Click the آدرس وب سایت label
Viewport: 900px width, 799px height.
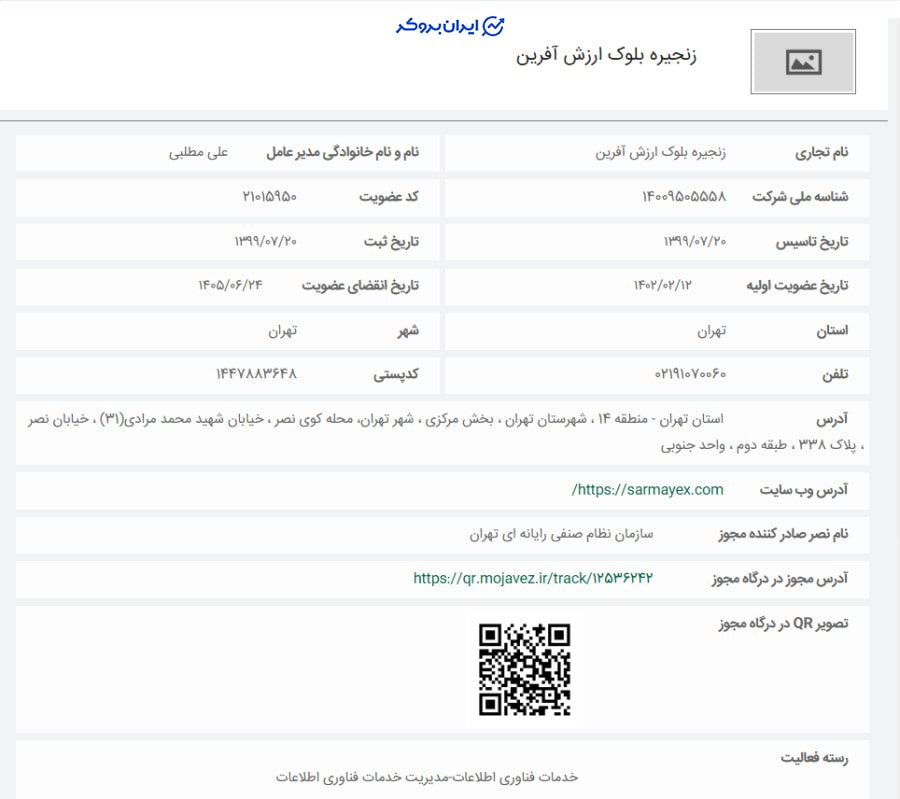coord(804,490)
